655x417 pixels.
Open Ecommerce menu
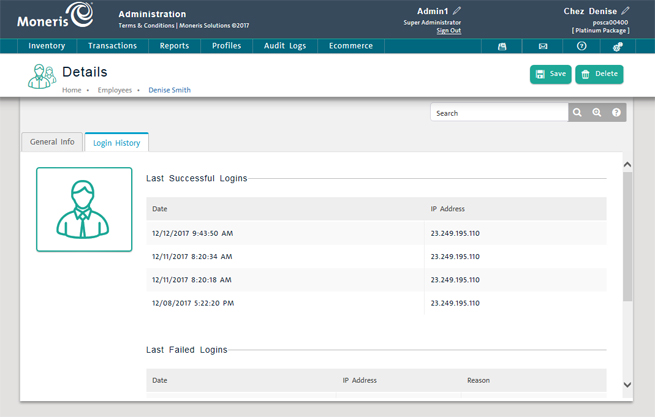tap(351, 46)
